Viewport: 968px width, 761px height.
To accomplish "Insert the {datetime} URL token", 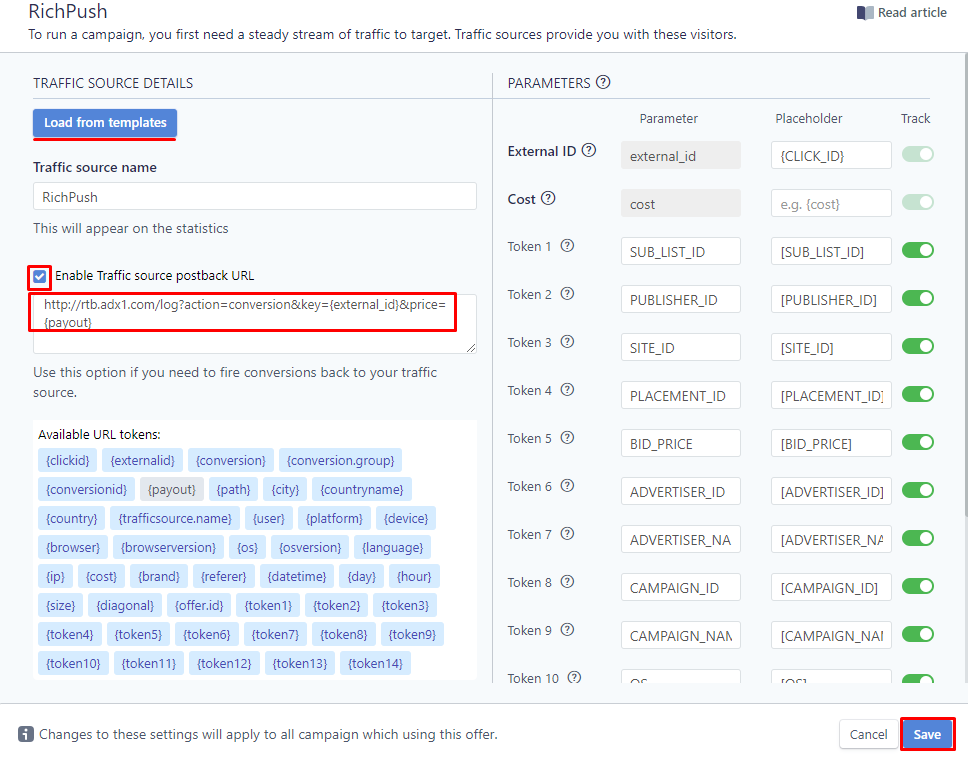I will [297, 576].
